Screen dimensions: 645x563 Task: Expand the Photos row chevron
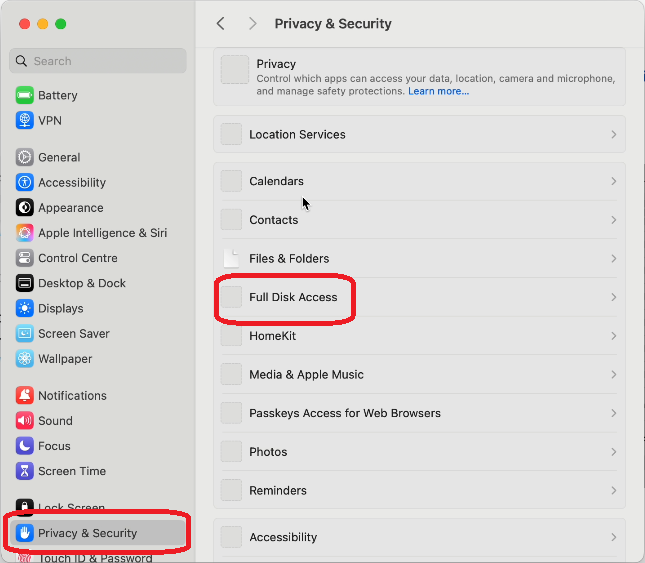pos(614,452)
